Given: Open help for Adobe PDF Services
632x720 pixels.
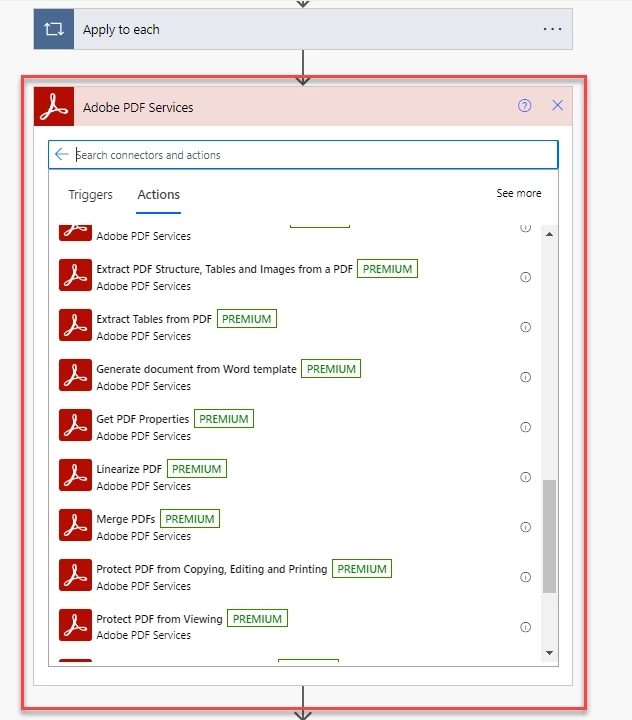Looking at the screenshot, I should 525,106.
